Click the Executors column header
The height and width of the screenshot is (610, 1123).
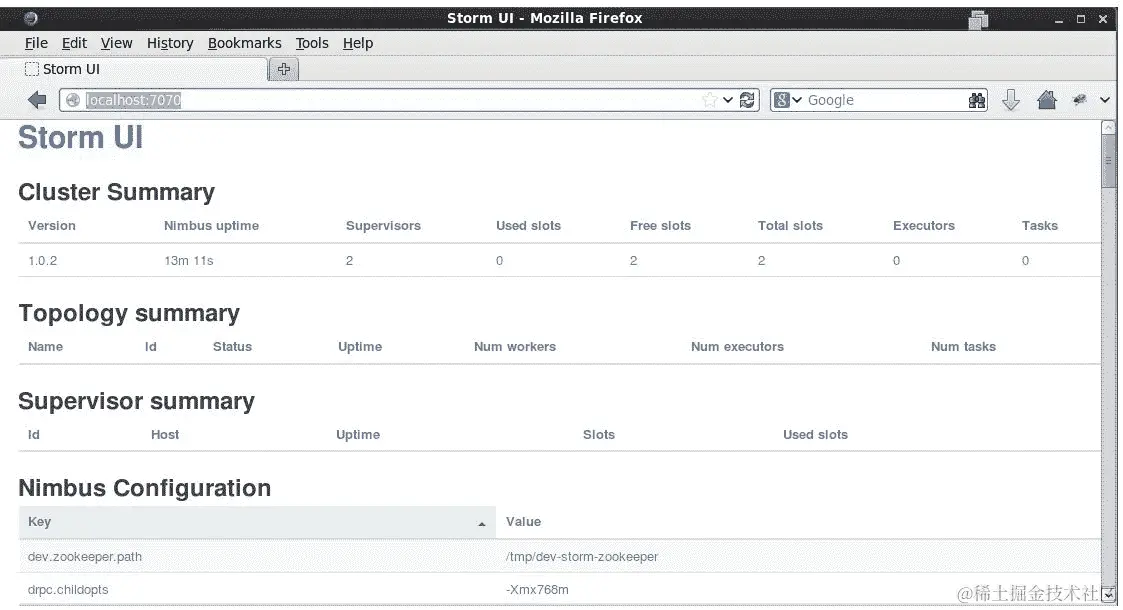tap(923, 226)
